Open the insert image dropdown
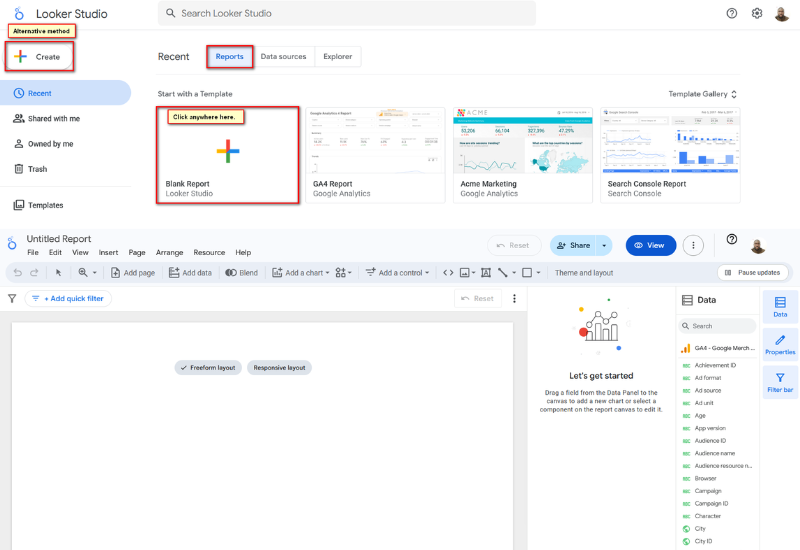 point(467,273)
